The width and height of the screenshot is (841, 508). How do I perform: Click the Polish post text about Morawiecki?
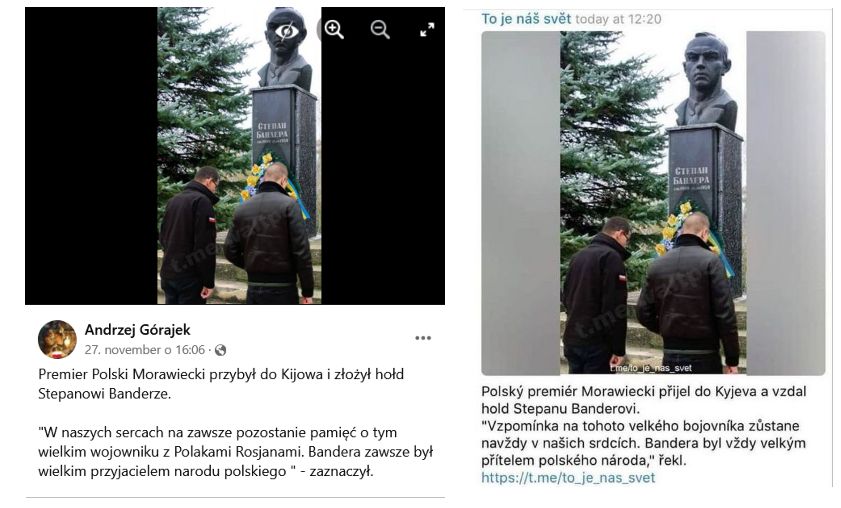click(x=221, y=384)
